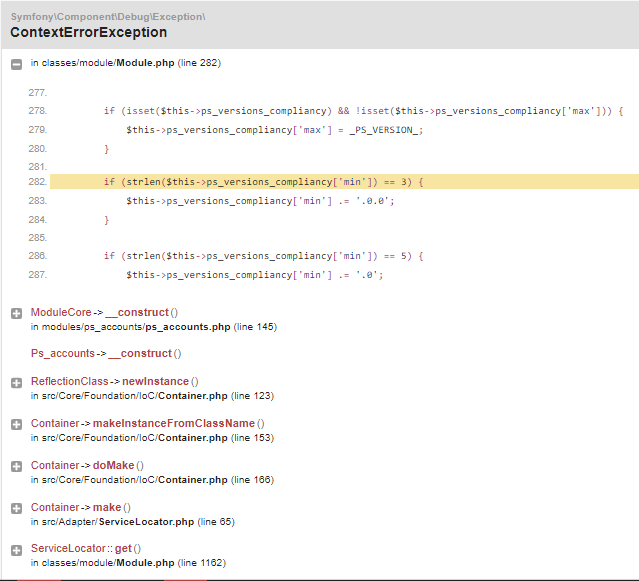639x581 pixels.
Task: Click 'Container.php (line 123)' file path
Action: pos(216,396)
